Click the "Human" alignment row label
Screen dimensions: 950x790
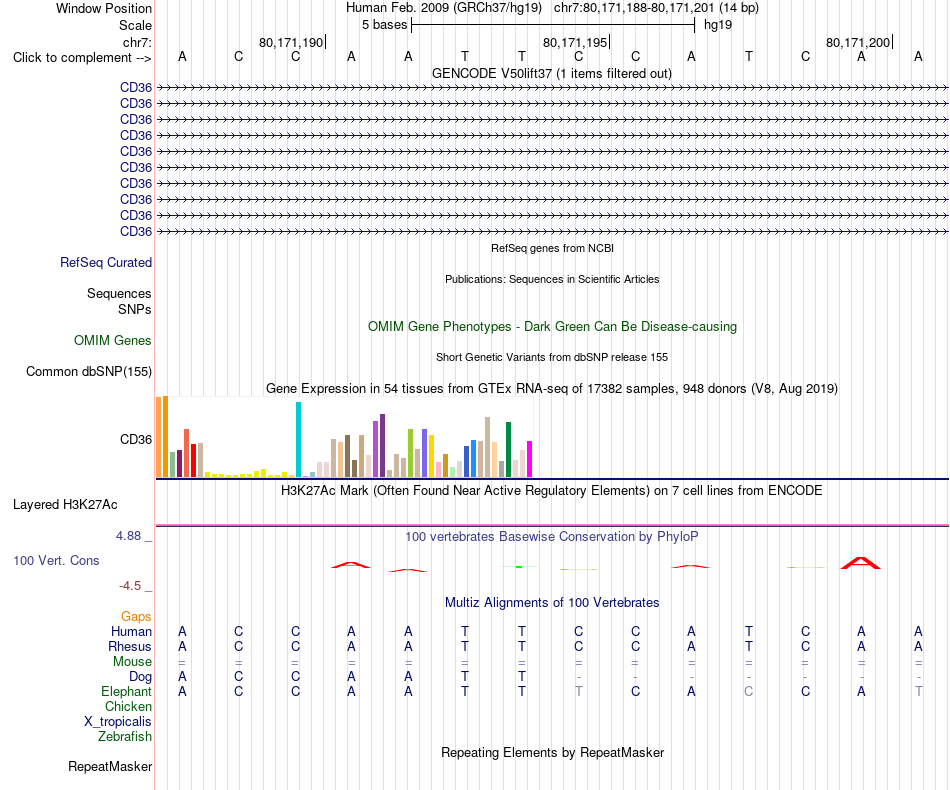click(x=131, y=631)
